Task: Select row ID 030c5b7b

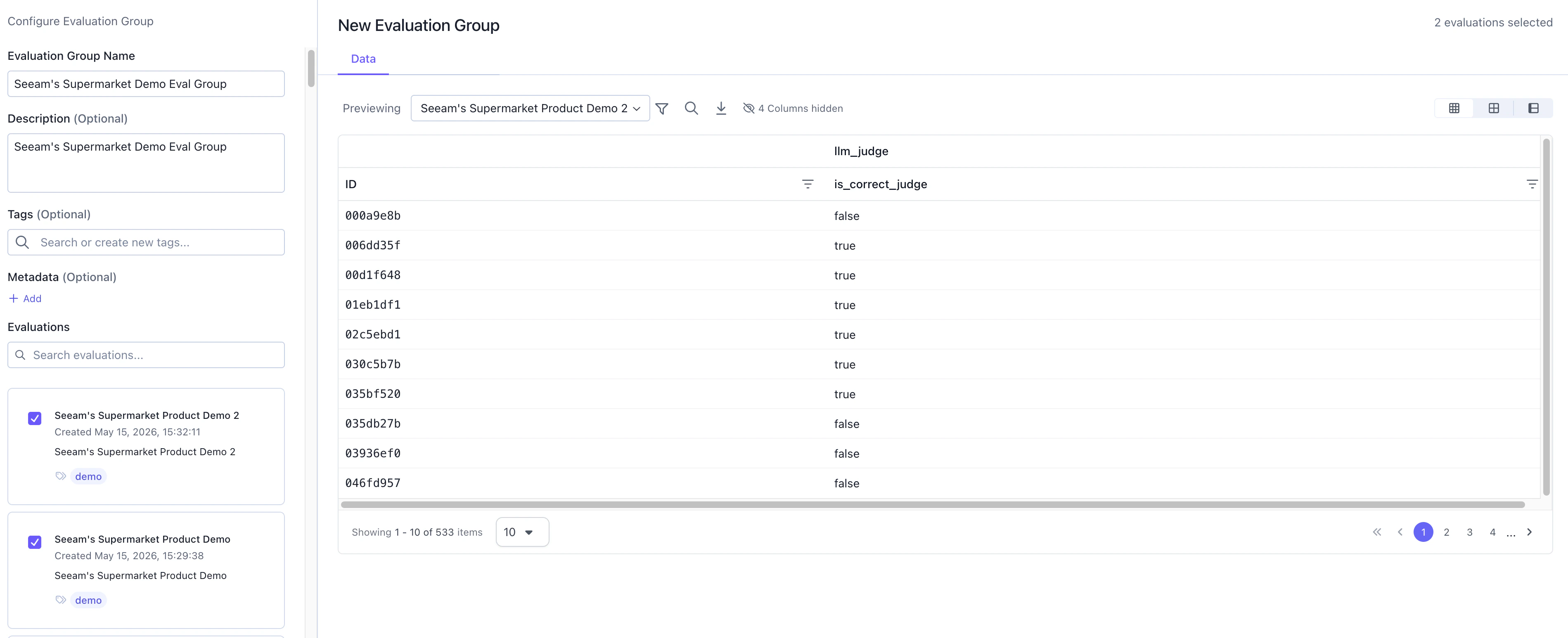Action: click(x=372, y=364)
